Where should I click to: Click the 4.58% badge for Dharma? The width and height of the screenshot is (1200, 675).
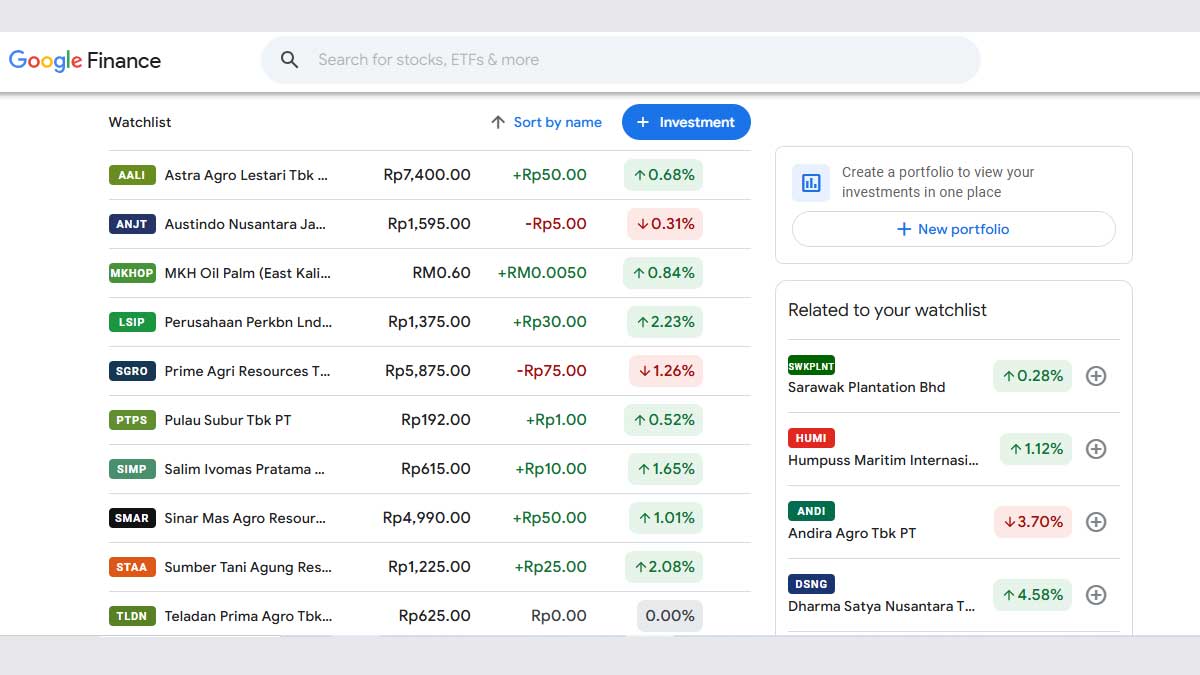tap(1032, 595)
